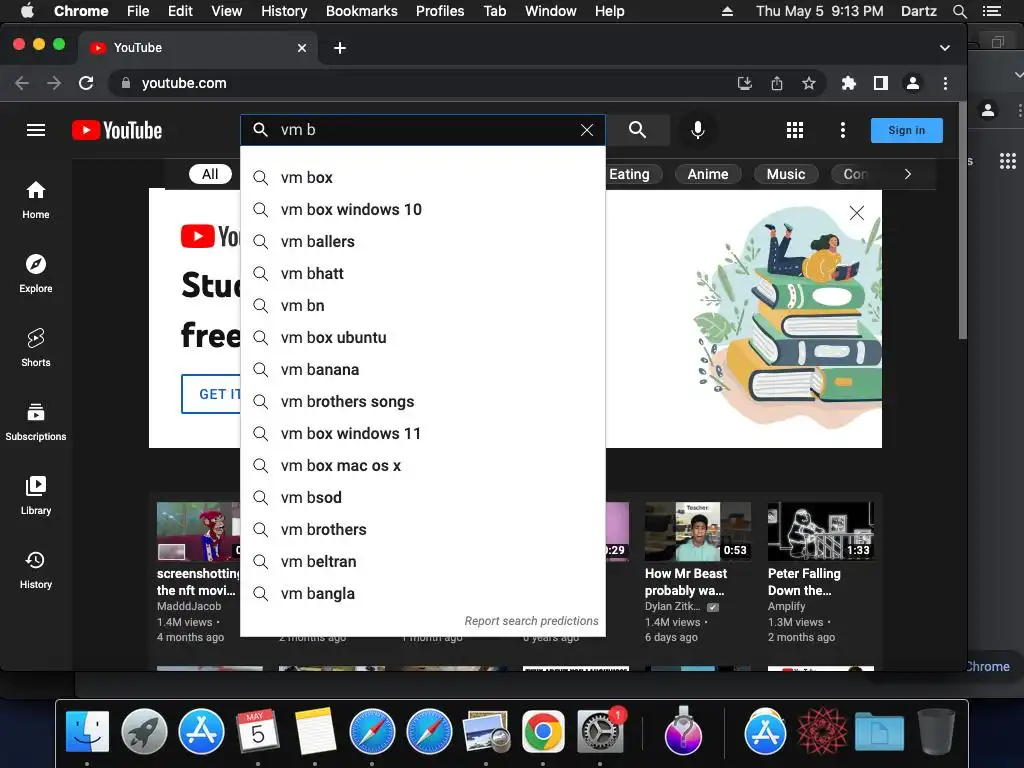Open YouTube hamburger guide menu
This screenshot has height=768, width=1024.
point(36,130)
